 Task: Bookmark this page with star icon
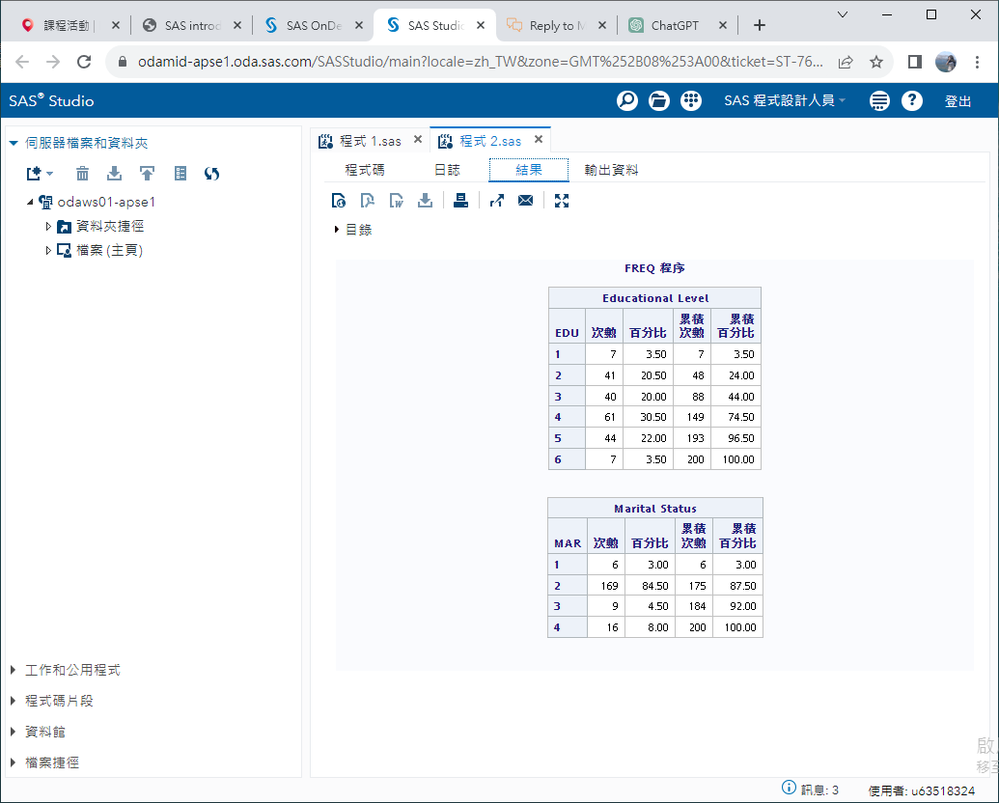click(x=876, y=62)
